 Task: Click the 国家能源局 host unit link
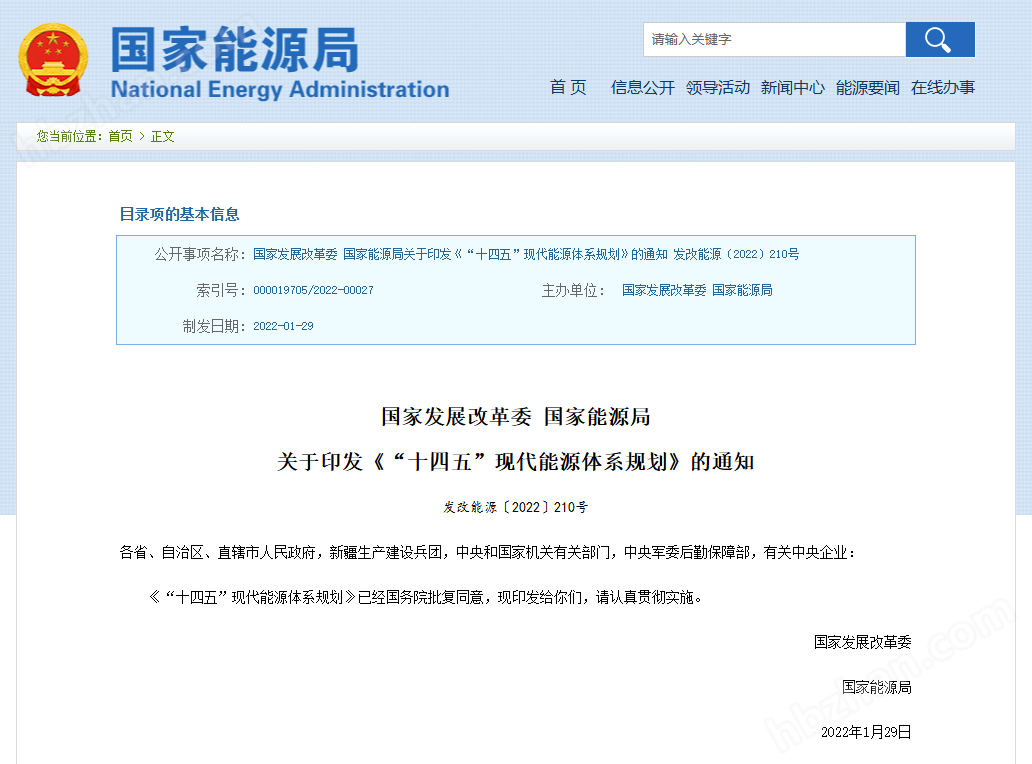(x=742, y=290)
